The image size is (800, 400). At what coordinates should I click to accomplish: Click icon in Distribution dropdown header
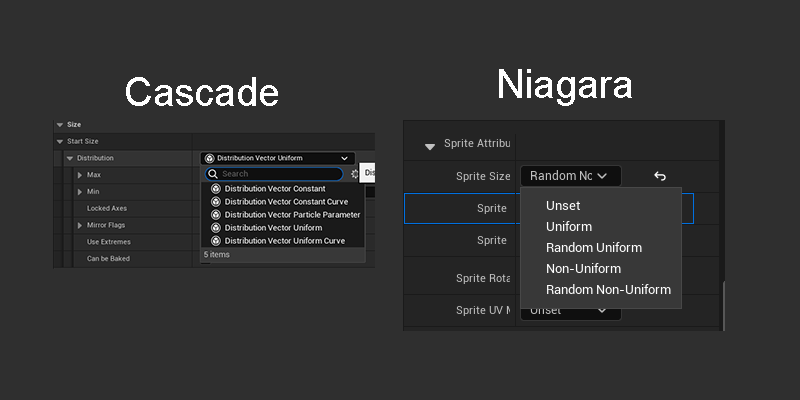[209, 158]
